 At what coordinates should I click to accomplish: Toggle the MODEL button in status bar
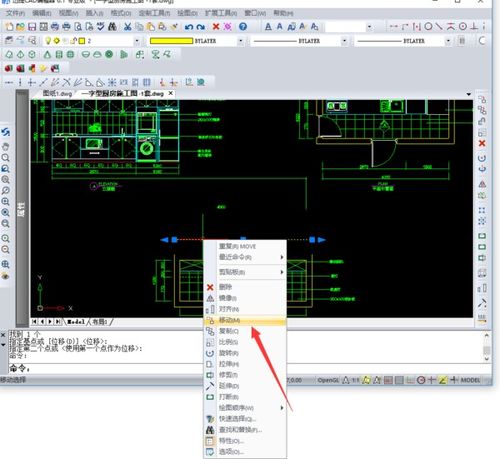[470, 380]
